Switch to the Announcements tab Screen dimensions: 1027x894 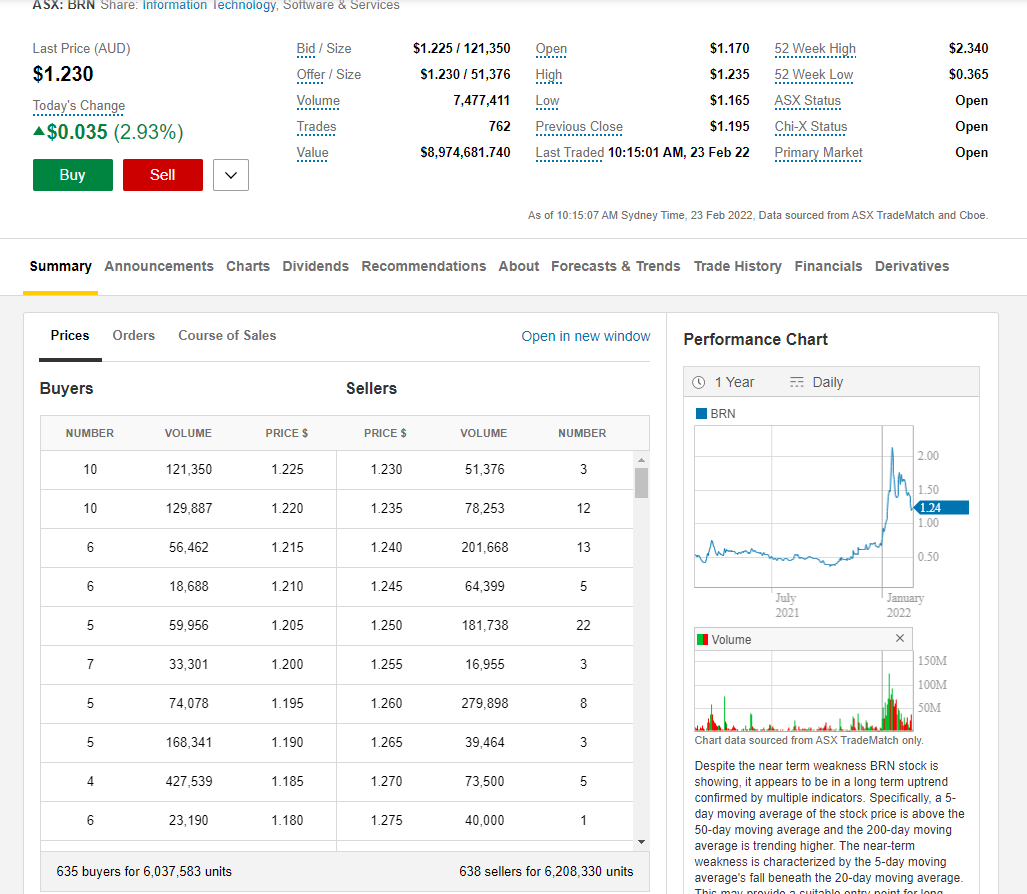159,266
